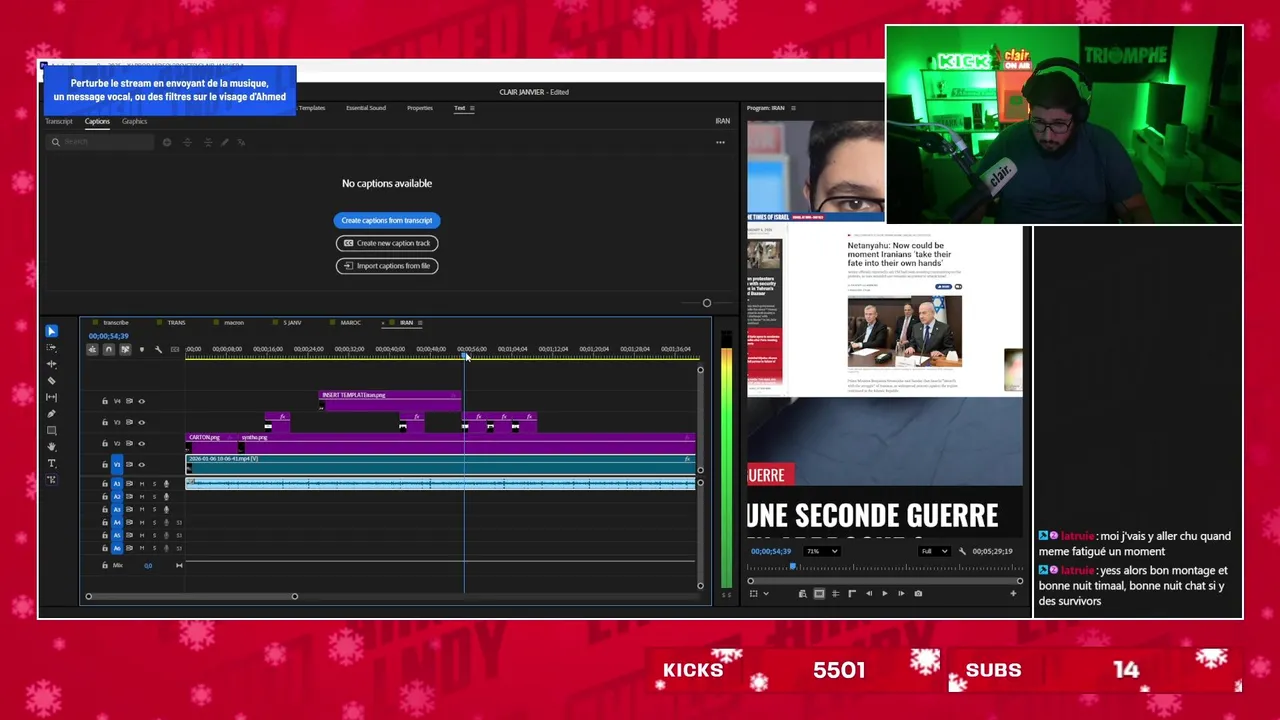Select the MAROC sequence tab

click(x=350, y=323)
